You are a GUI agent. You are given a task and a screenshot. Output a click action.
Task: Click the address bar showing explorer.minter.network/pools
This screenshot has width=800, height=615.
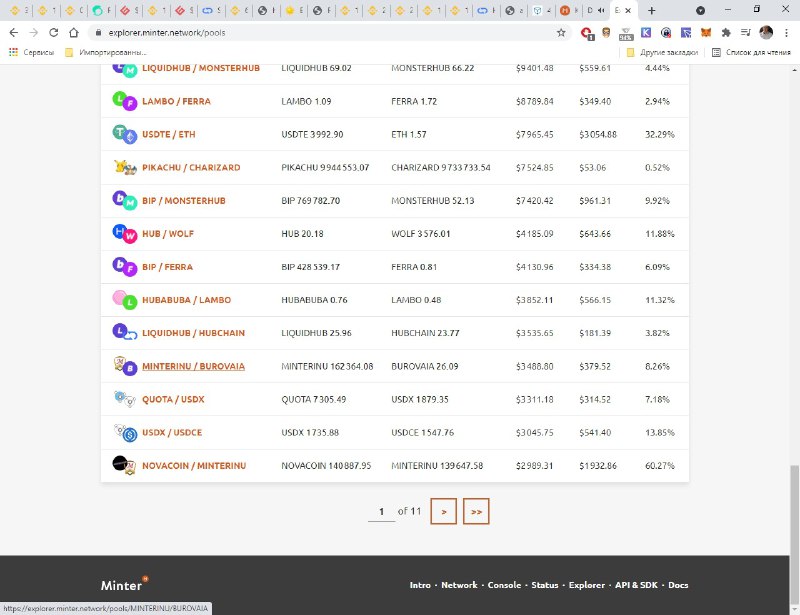pos(300,32)
